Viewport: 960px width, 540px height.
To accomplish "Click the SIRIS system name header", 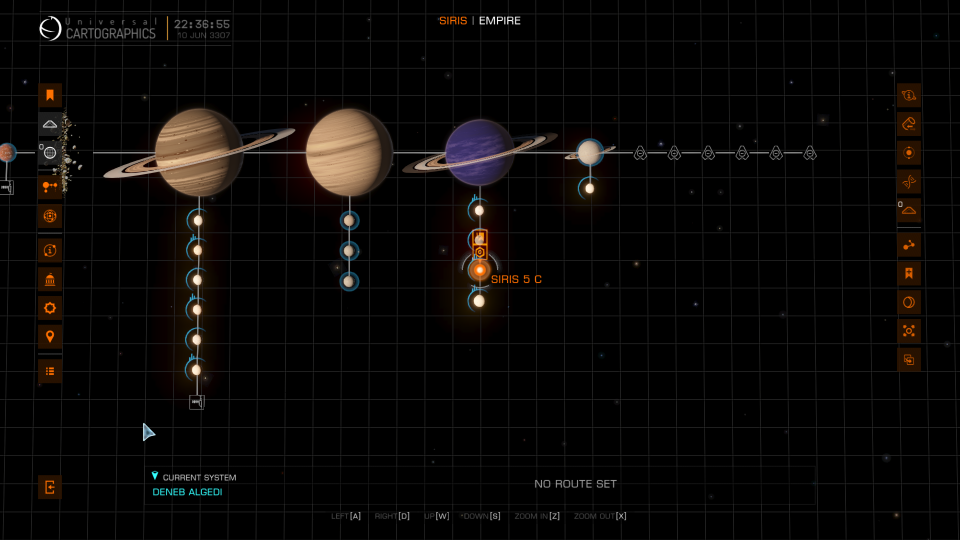I will 453,21.
